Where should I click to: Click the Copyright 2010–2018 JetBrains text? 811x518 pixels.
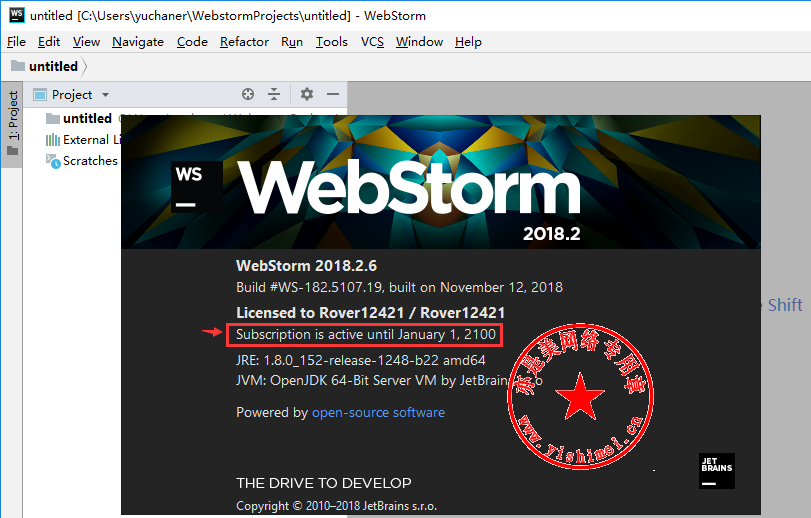point(336,506)
